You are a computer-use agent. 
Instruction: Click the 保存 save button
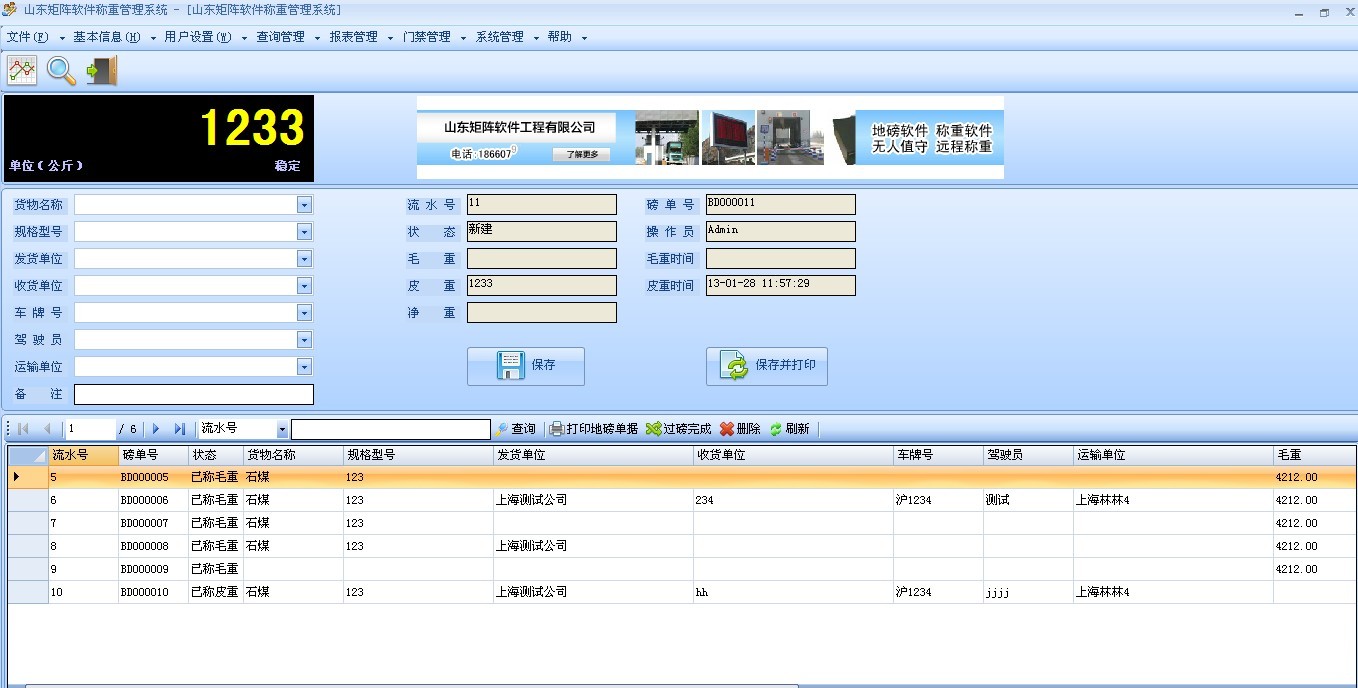[525, 366]
